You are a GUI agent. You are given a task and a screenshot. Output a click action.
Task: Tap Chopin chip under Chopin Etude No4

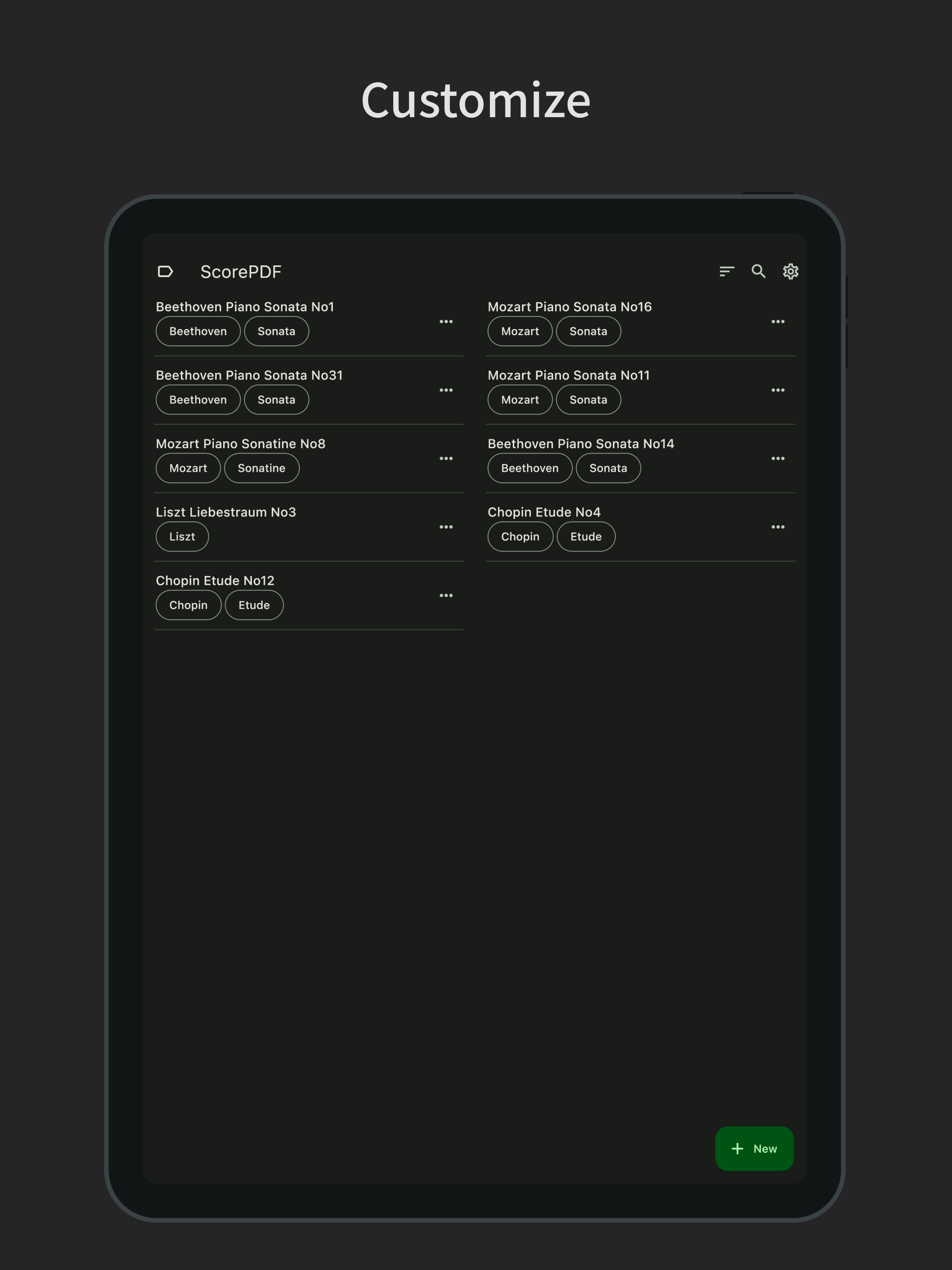tap(520, 537)
